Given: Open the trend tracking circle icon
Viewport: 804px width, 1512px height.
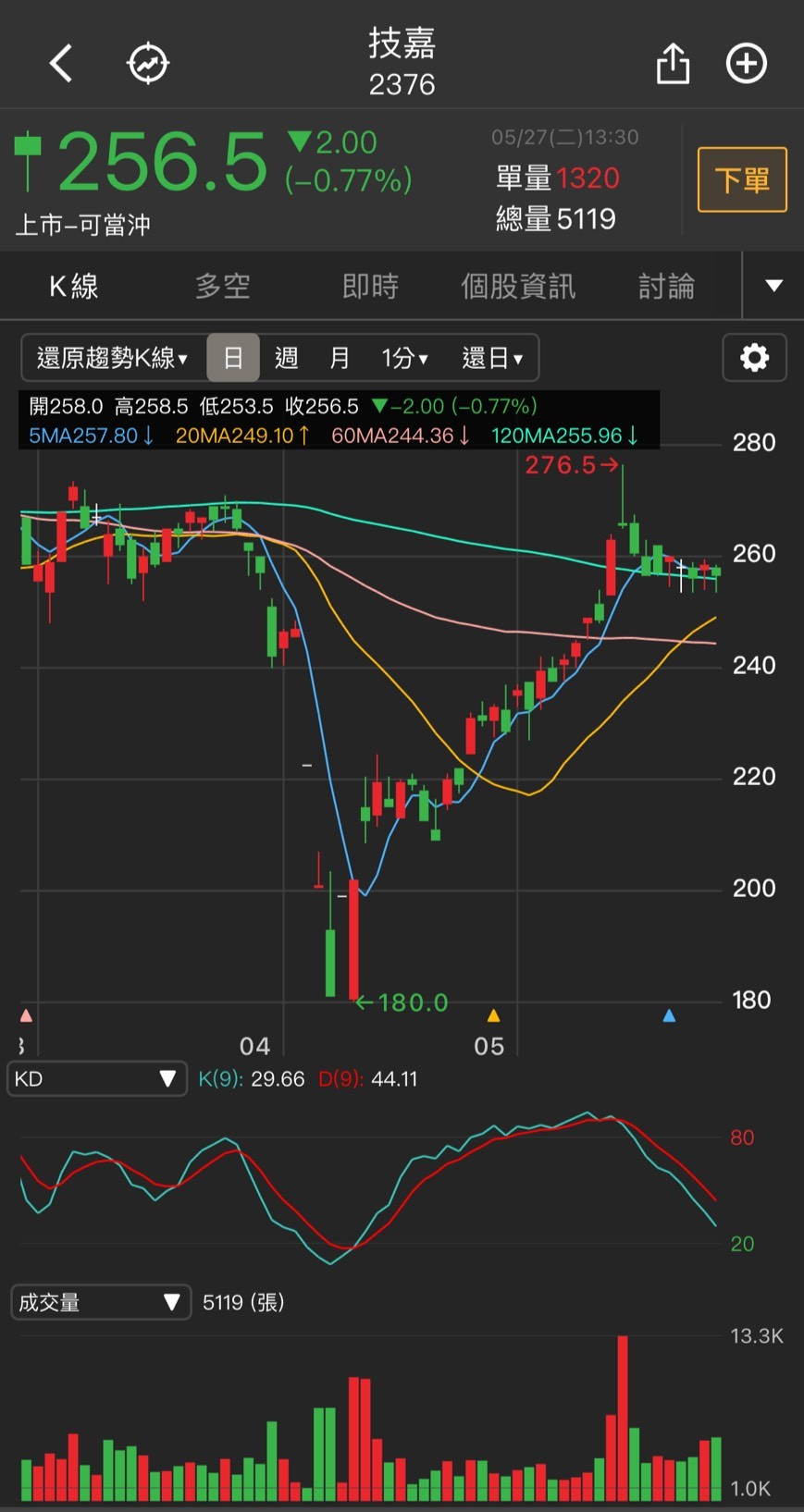Looking at the screenshot, I should pyautogui.click(x=148, y=64).
